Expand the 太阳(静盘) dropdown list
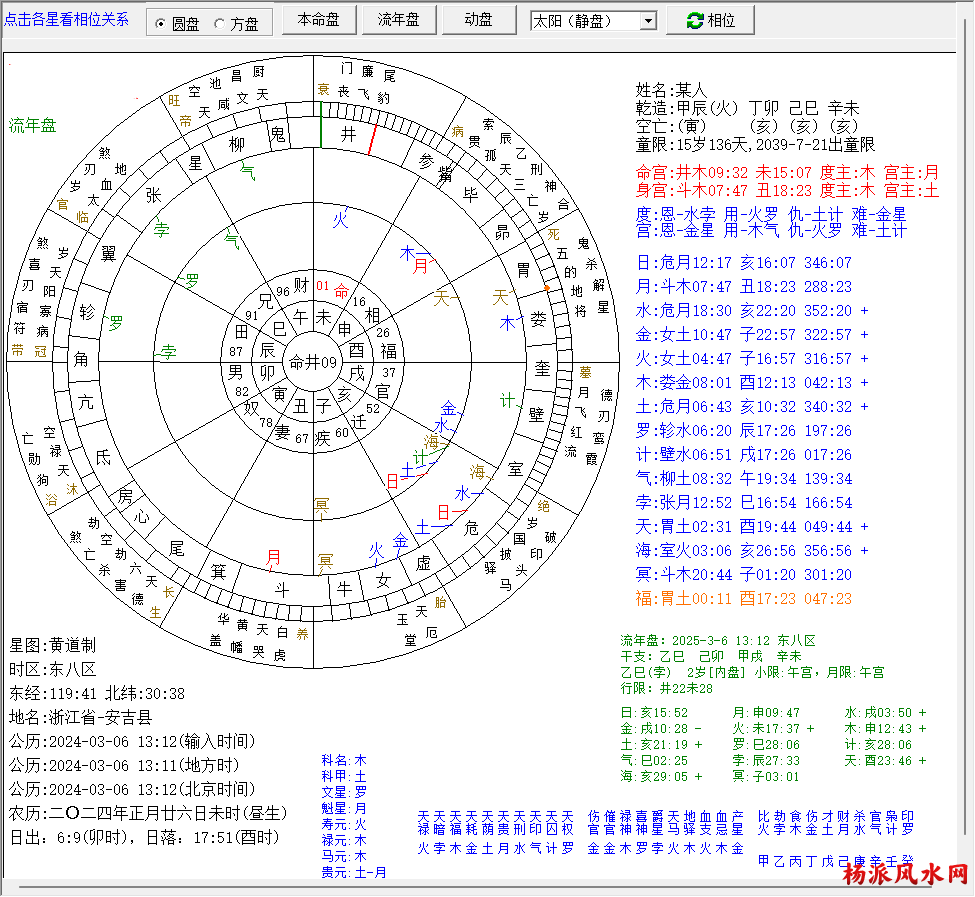 647,21
